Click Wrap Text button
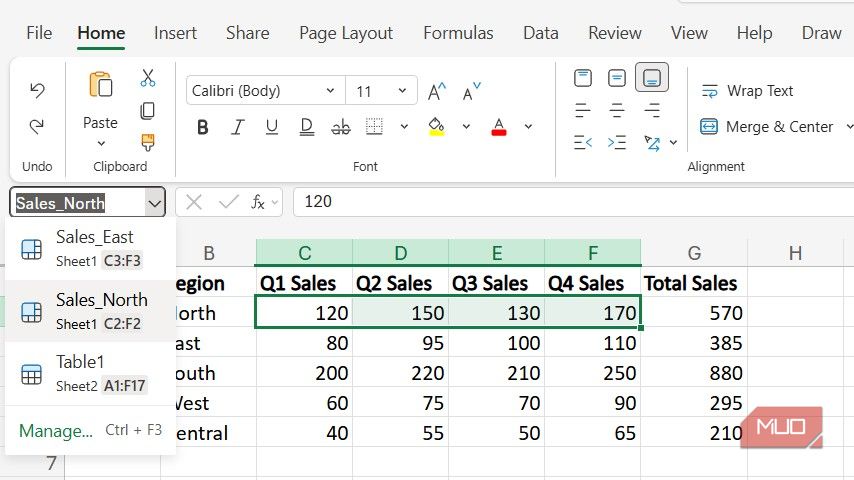 [x=747, y=91]
